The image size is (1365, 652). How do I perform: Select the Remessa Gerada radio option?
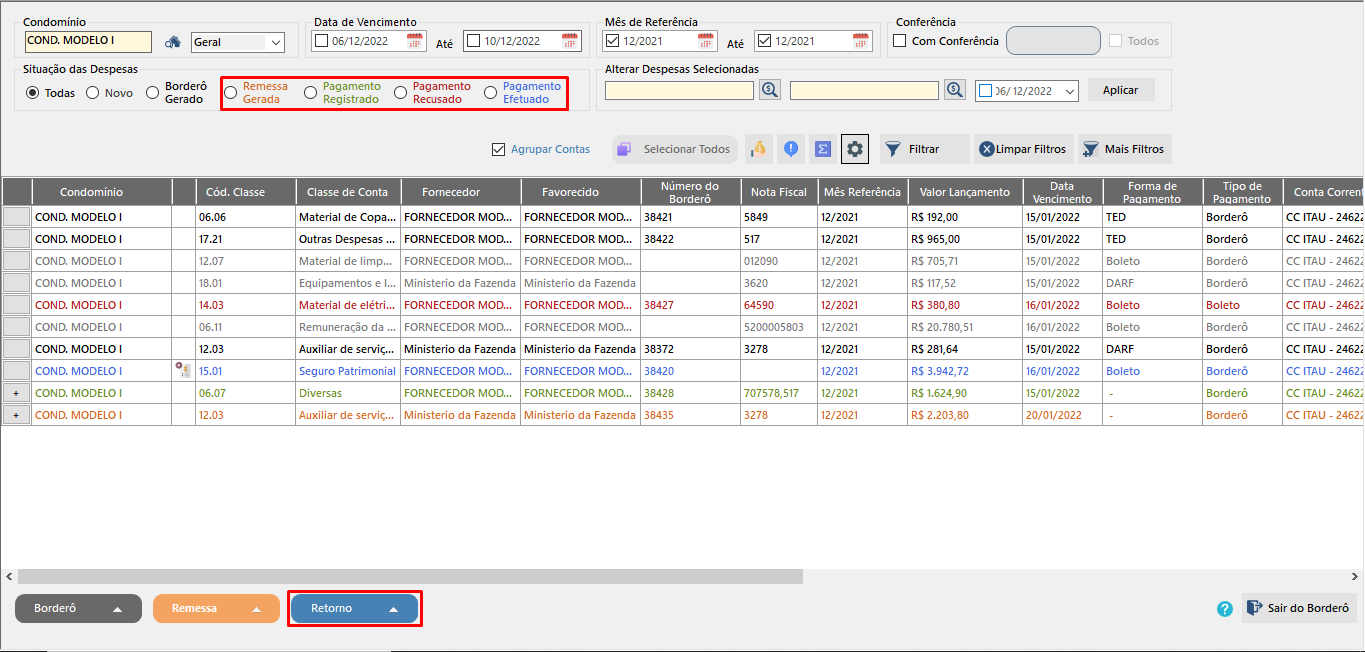pos(231,93)
